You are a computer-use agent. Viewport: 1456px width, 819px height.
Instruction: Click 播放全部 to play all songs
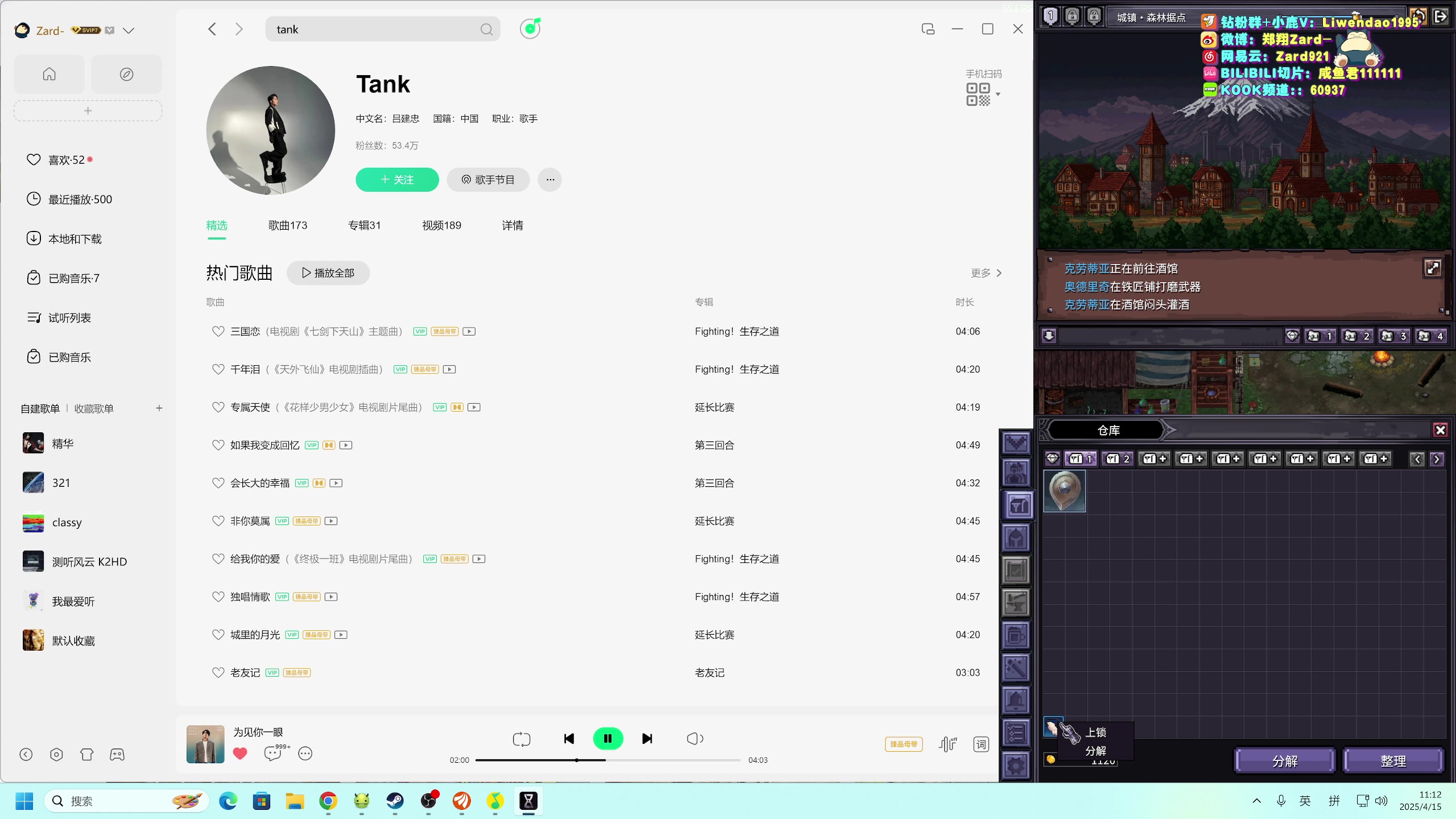pos(328,273)
